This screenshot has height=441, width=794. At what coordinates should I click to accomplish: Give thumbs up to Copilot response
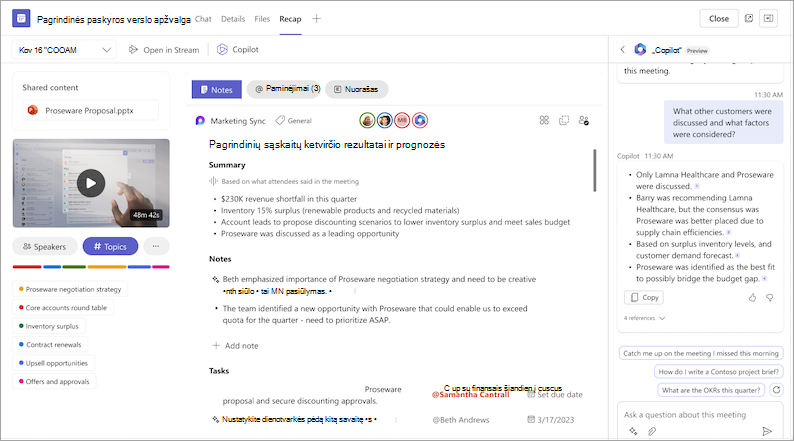click(x=752, y=298)
